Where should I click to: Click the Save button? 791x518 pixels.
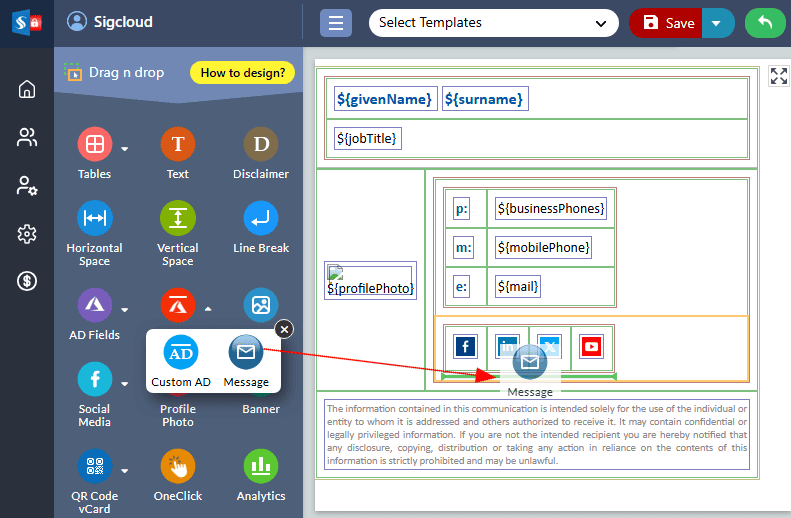click(667, 23)
